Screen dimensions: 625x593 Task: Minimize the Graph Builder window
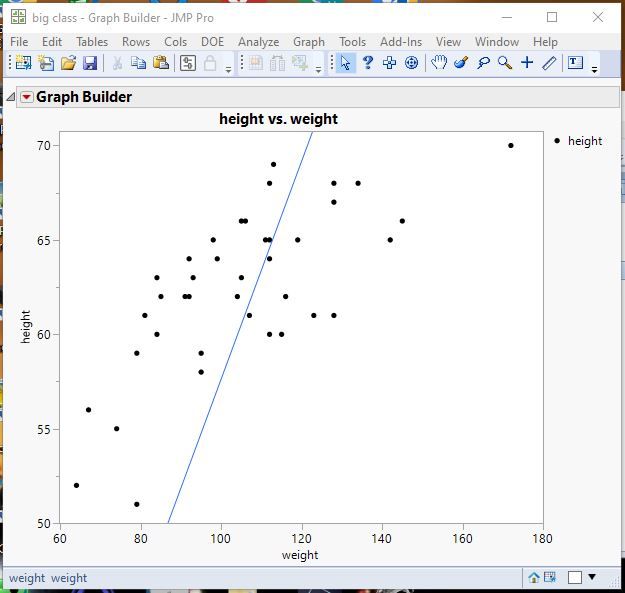click(507, 17)
